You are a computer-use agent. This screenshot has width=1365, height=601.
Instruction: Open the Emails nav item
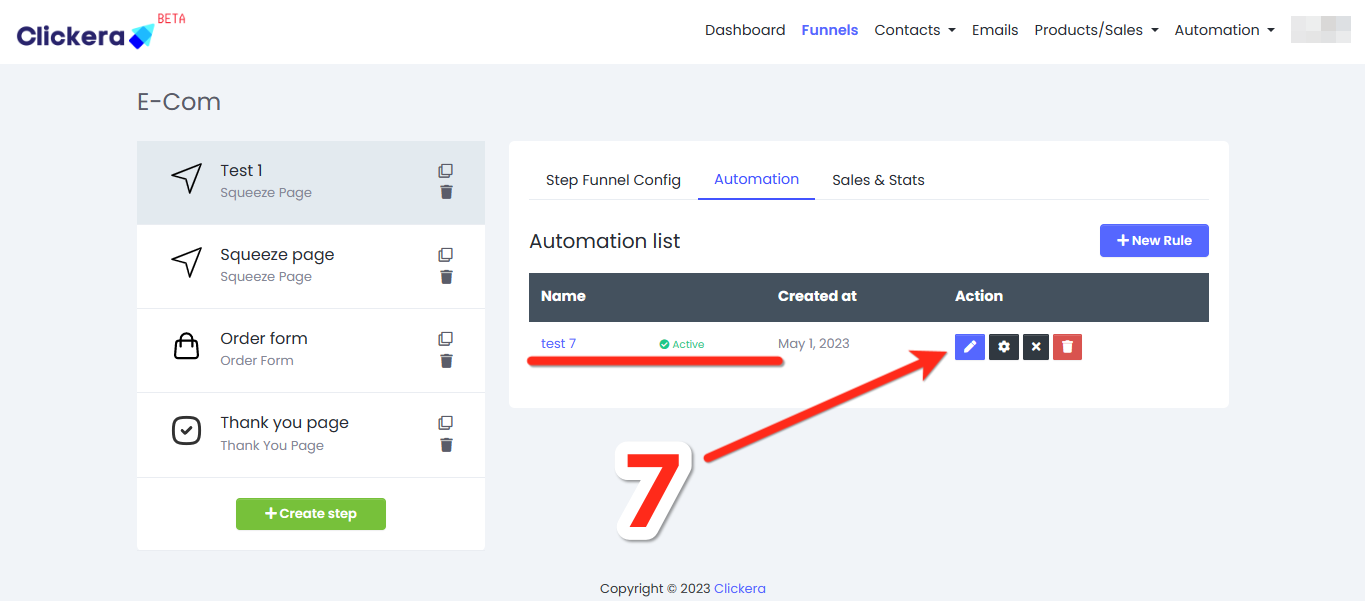[995, 30]
